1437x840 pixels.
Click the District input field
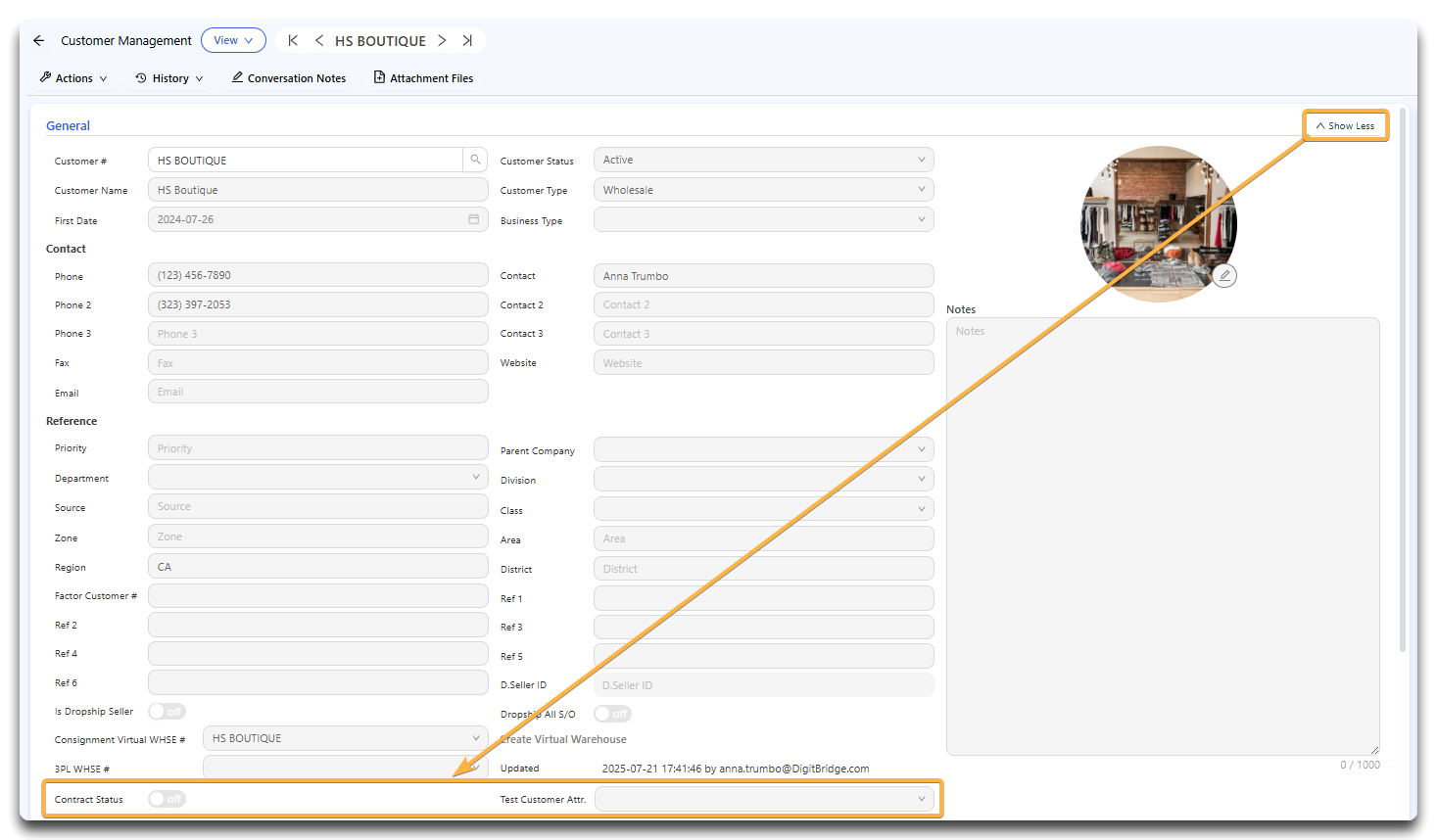point(764,569)
